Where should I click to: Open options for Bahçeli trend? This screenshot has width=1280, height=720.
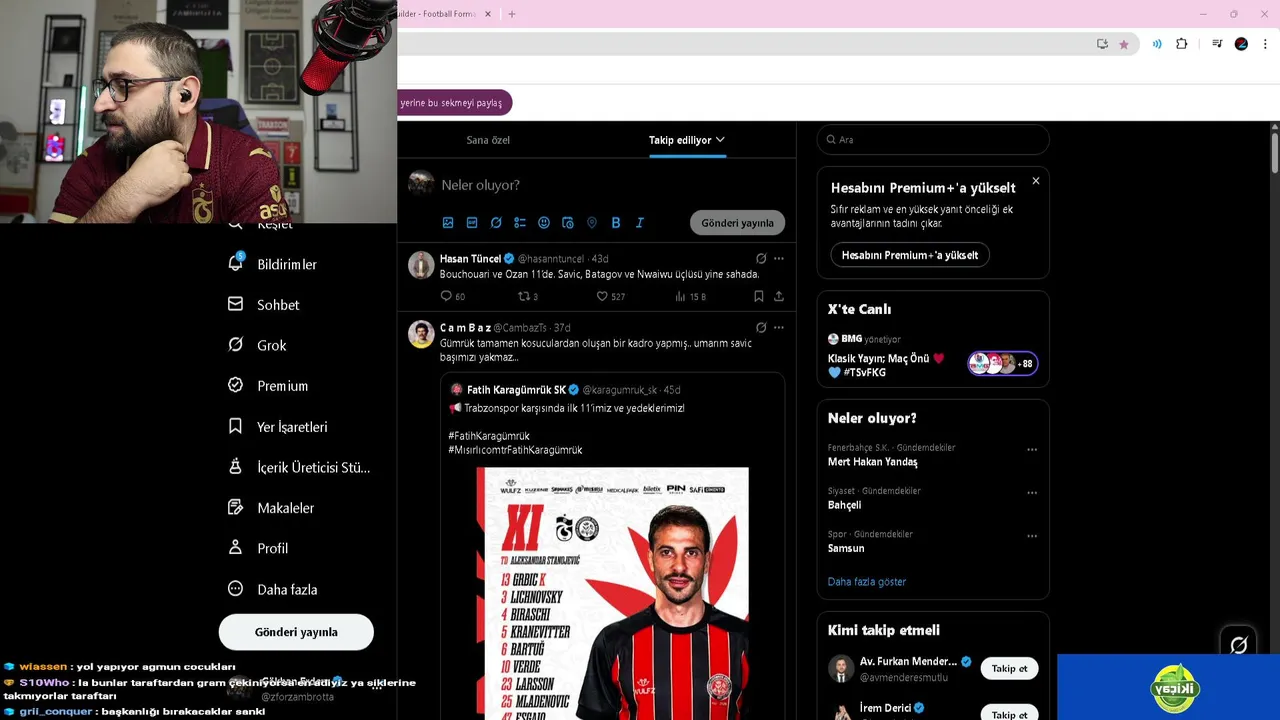tap(1032, 493)
